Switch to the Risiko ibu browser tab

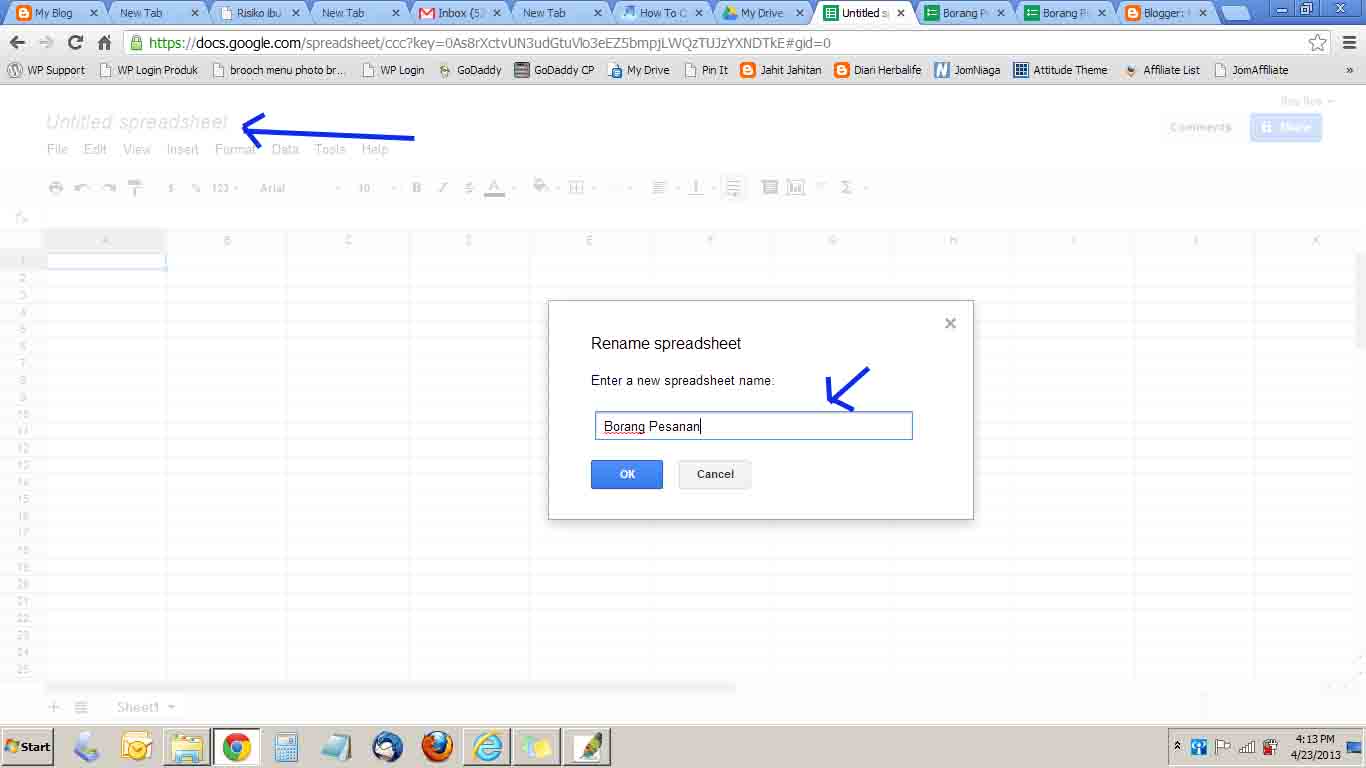coord(258,13)
